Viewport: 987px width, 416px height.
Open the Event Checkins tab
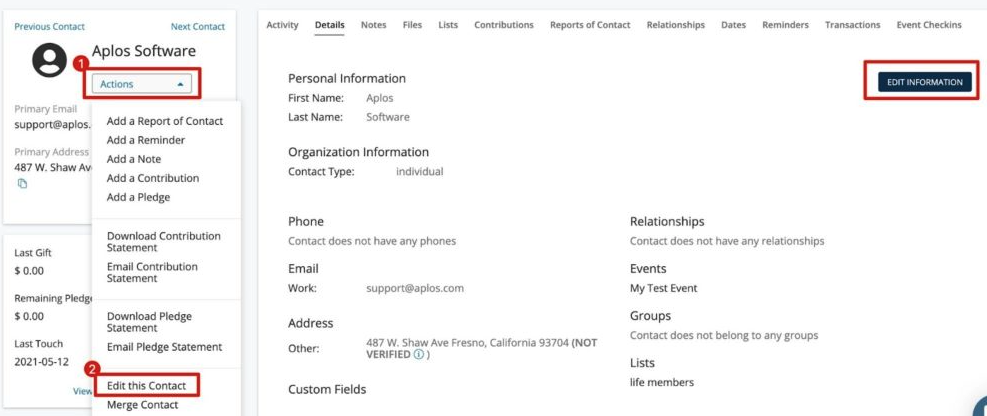coord(929,25)
